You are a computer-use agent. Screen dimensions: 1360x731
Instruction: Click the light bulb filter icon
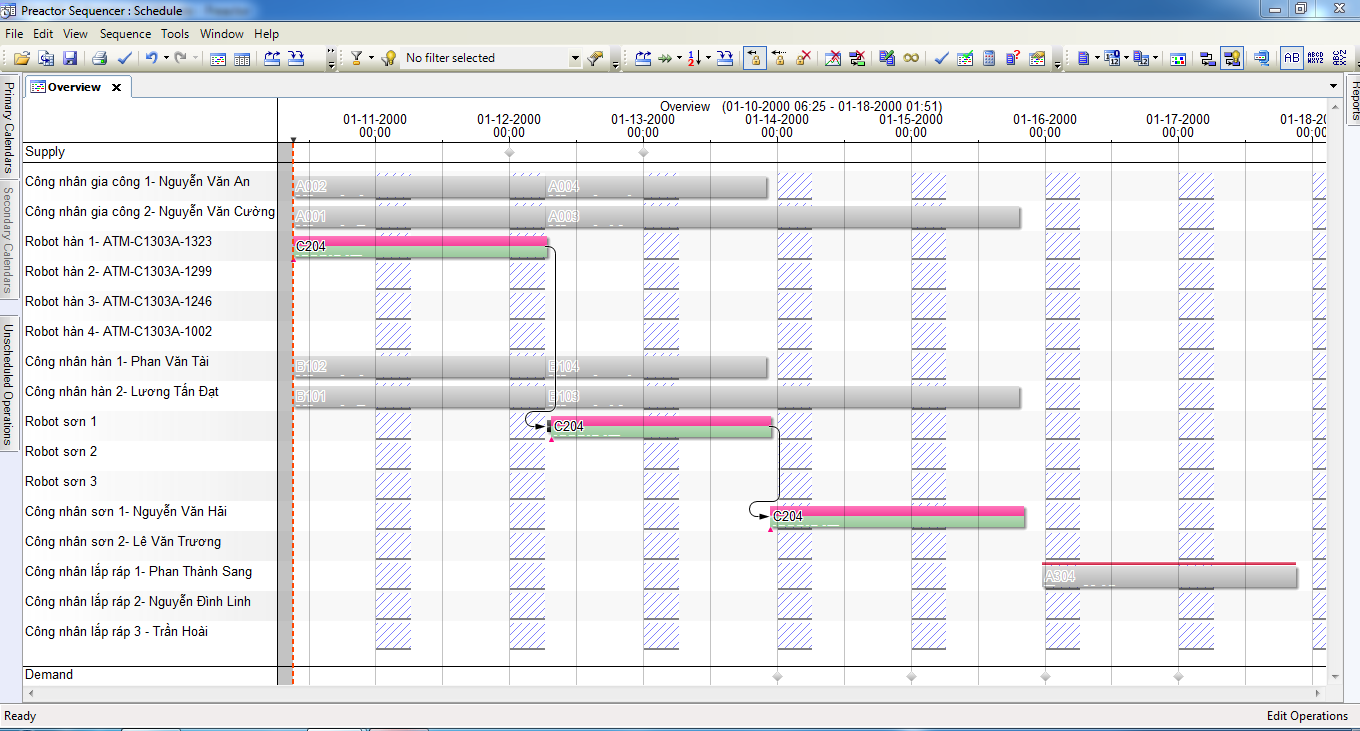[389, 59]
